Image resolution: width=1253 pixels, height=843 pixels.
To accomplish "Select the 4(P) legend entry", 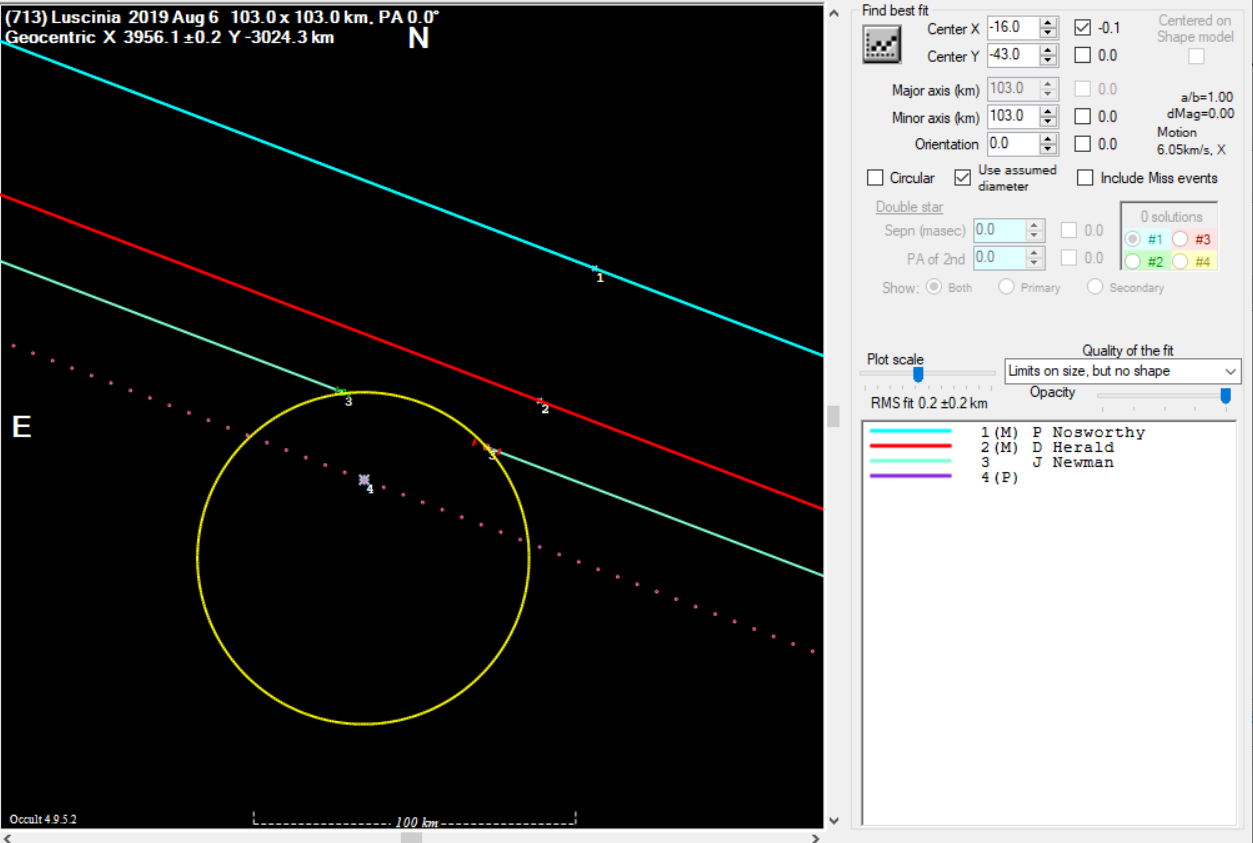I will click(999, 478).
